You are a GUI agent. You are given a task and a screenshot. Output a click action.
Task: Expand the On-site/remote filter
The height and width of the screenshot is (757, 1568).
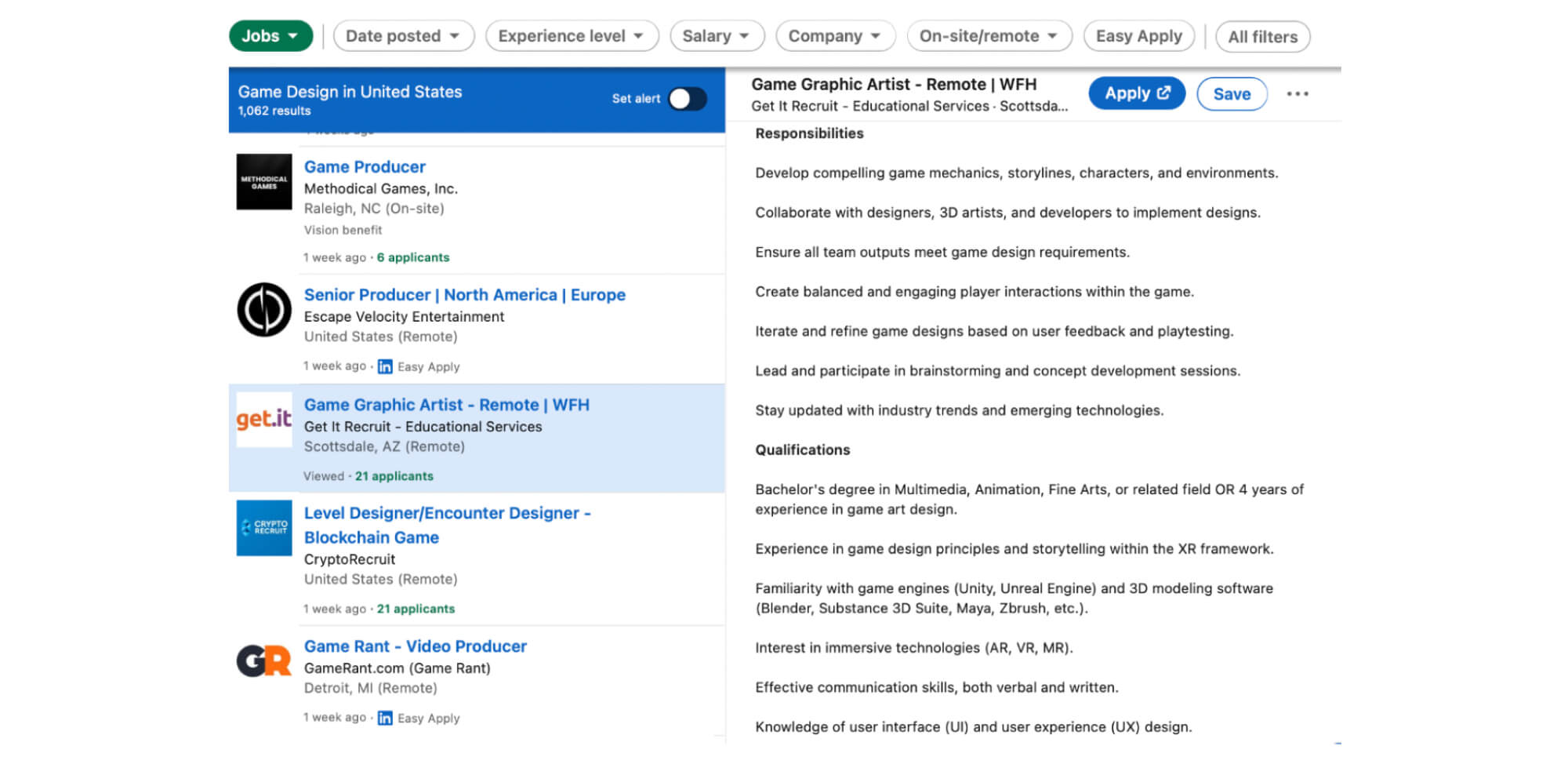click(989, 36)
